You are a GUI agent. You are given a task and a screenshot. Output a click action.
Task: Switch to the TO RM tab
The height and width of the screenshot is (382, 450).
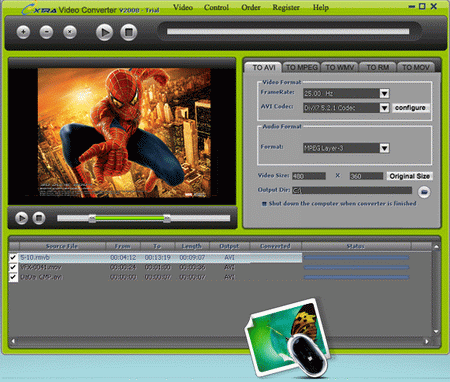(x=378, y=68)
